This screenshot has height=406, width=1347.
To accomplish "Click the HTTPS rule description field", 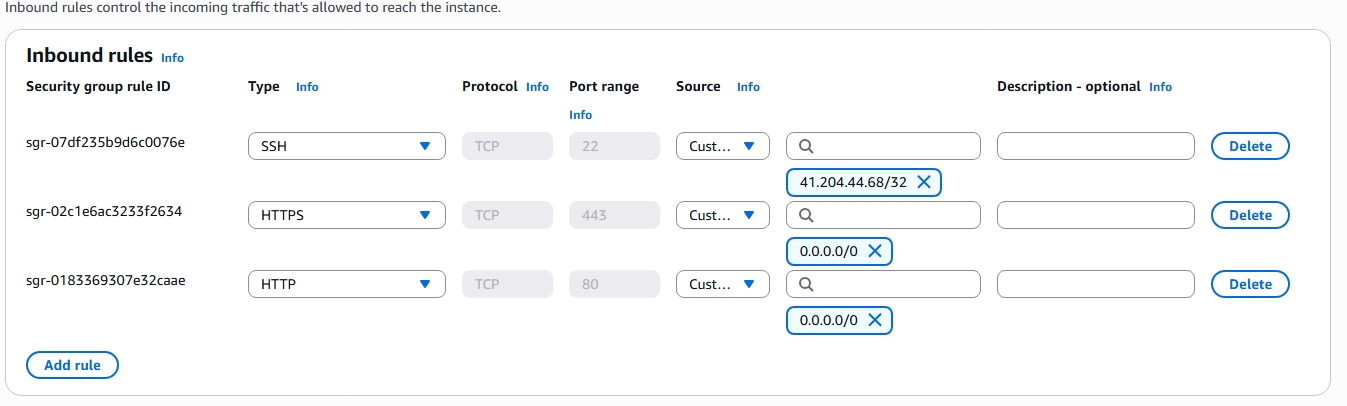I will [1095, 215].
